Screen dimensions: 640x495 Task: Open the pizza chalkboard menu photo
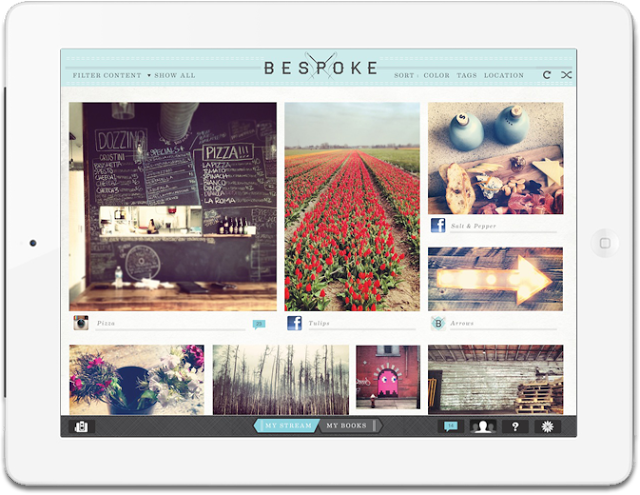[173, 206]
